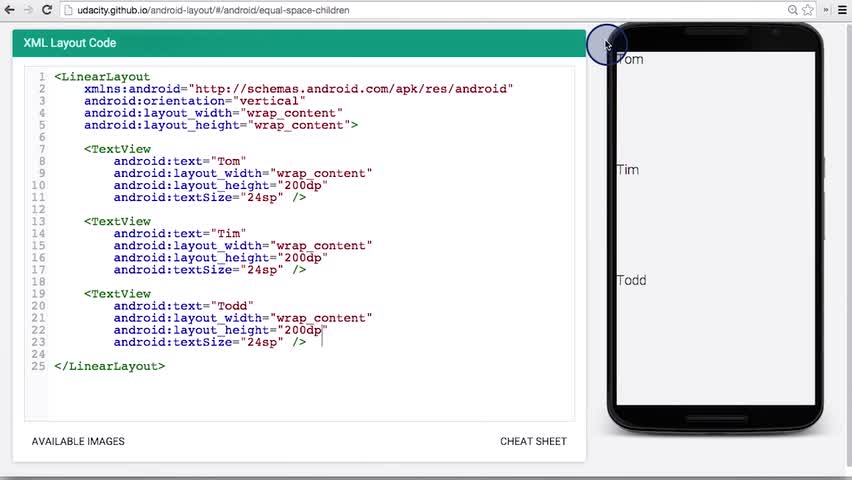This screenshot has width=852, height=480.
Task: Bookmark this page with the star icon
Action: pos(808,10)
